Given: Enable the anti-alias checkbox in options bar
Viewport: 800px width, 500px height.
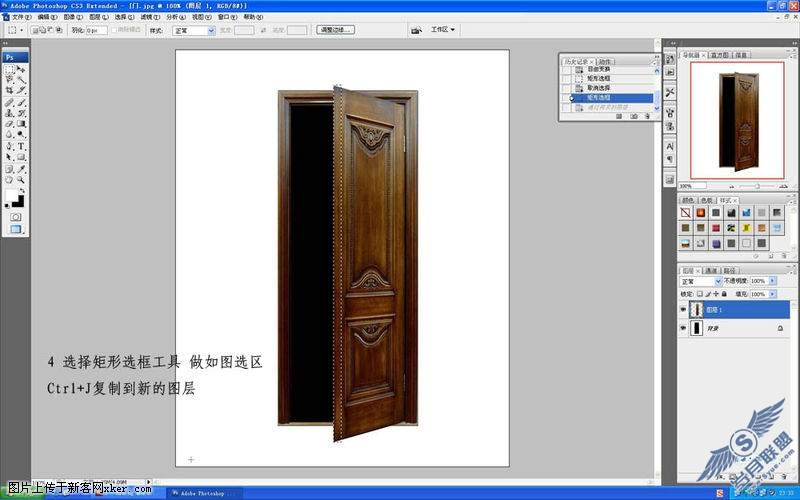Looking at the screenshot, I should (114, 30).
